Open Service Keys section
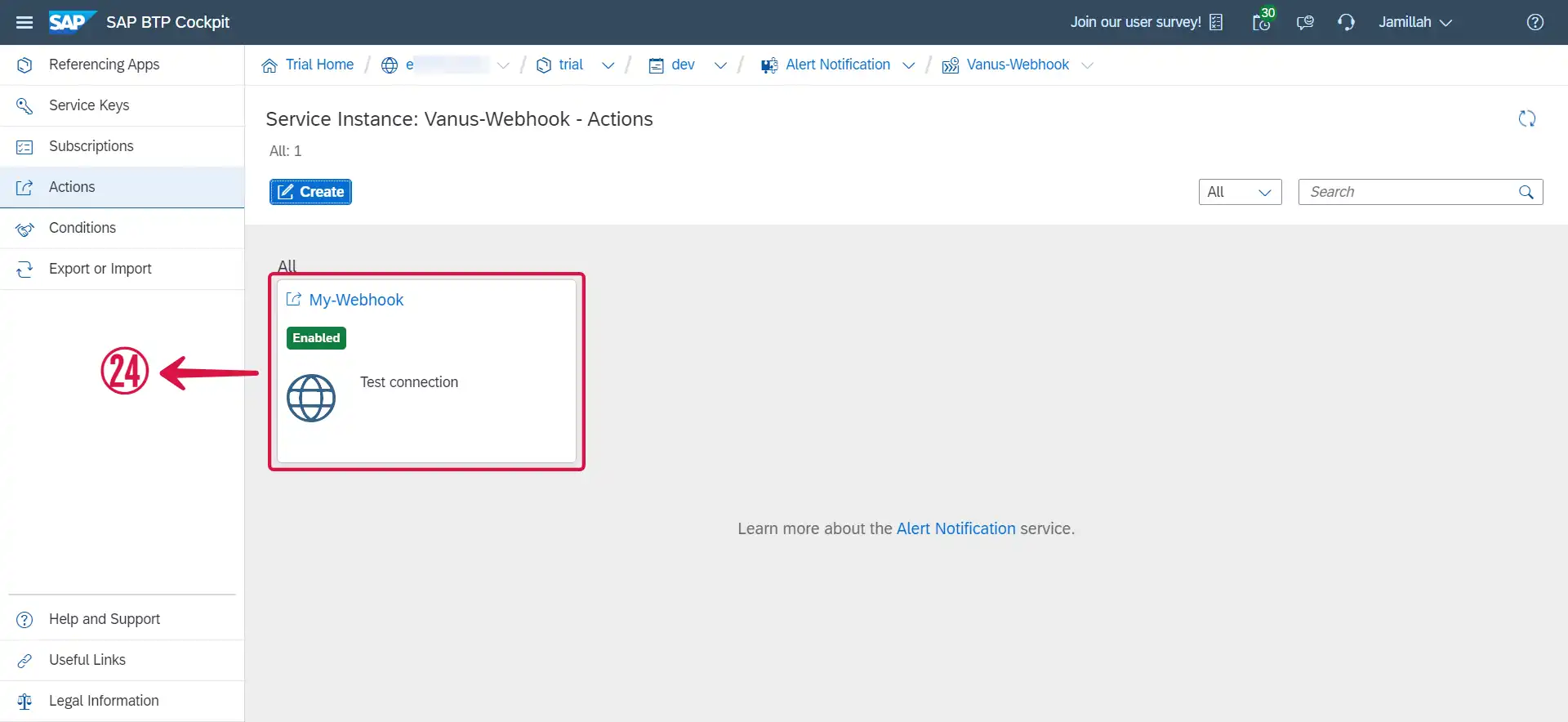Screen dimensions: 1568x722 coord(122,105)
